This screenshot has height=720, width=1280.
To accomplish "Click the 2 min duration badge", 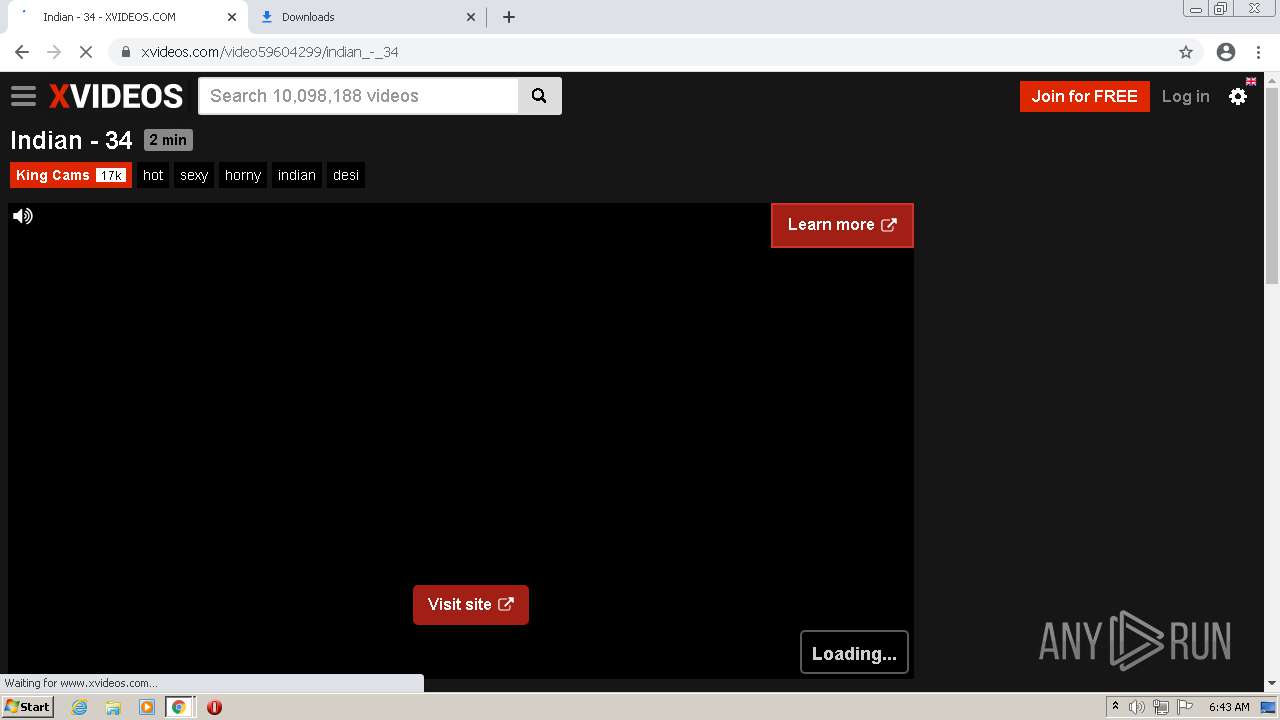I will click(x=168, y=140).
